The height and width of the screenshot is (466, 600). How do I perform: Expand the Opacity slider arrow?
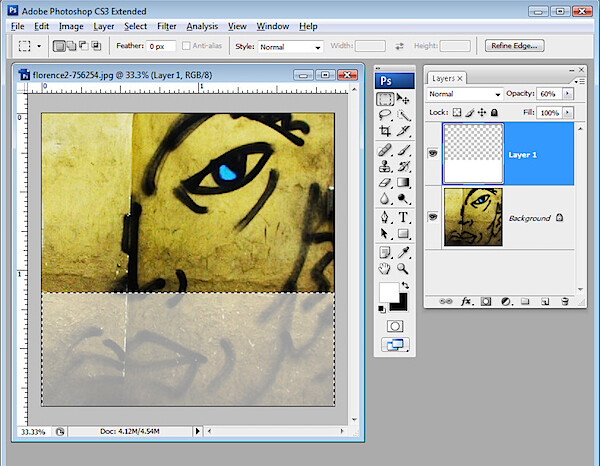tap(567, 94)
